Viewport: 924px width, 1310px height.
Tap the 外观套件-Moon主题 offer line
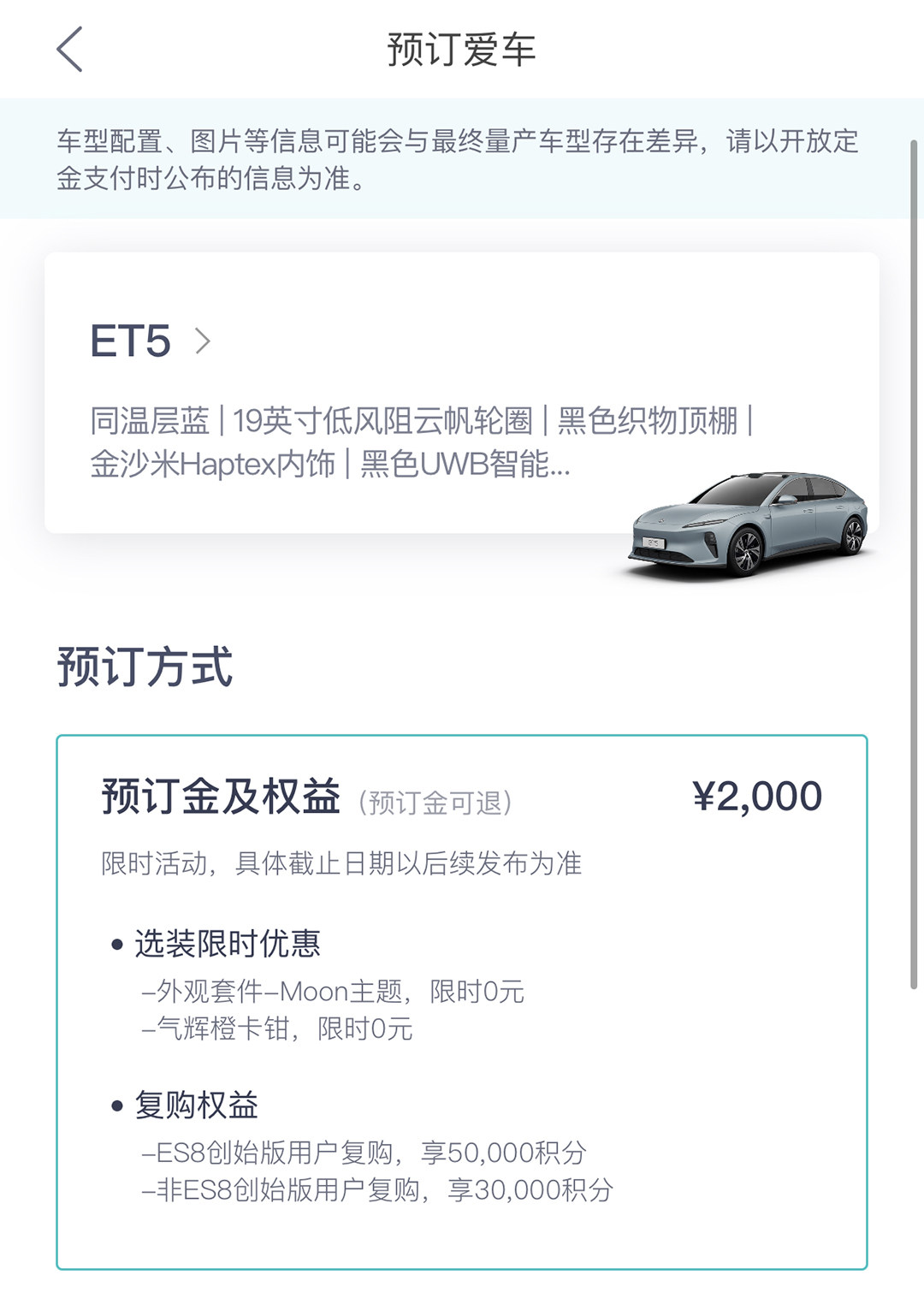333,992
